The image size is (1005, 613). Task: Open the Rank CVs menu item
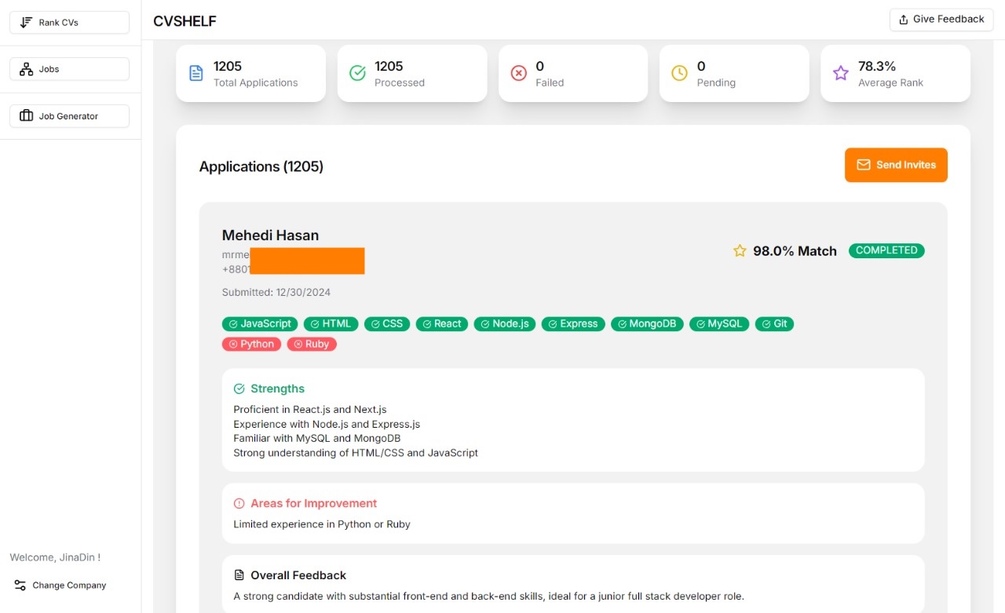coord(69,22)
